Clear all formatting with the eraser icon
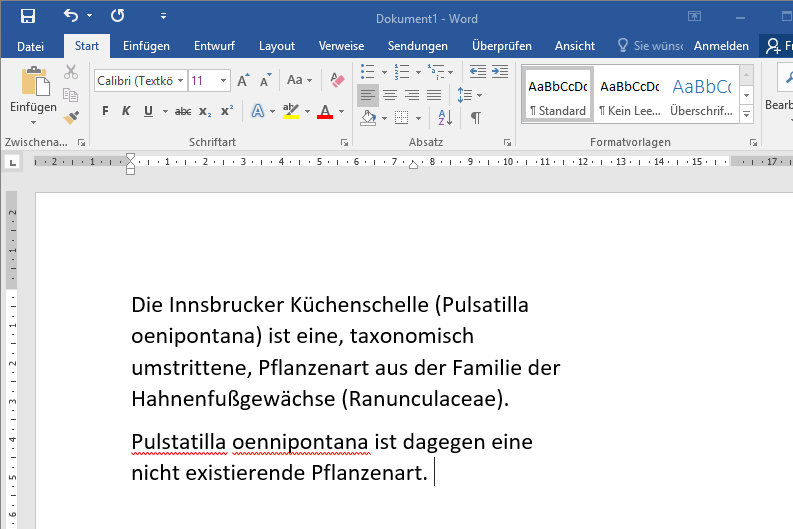The width and height of the screenshot is (793, 529). pos(337,80)
